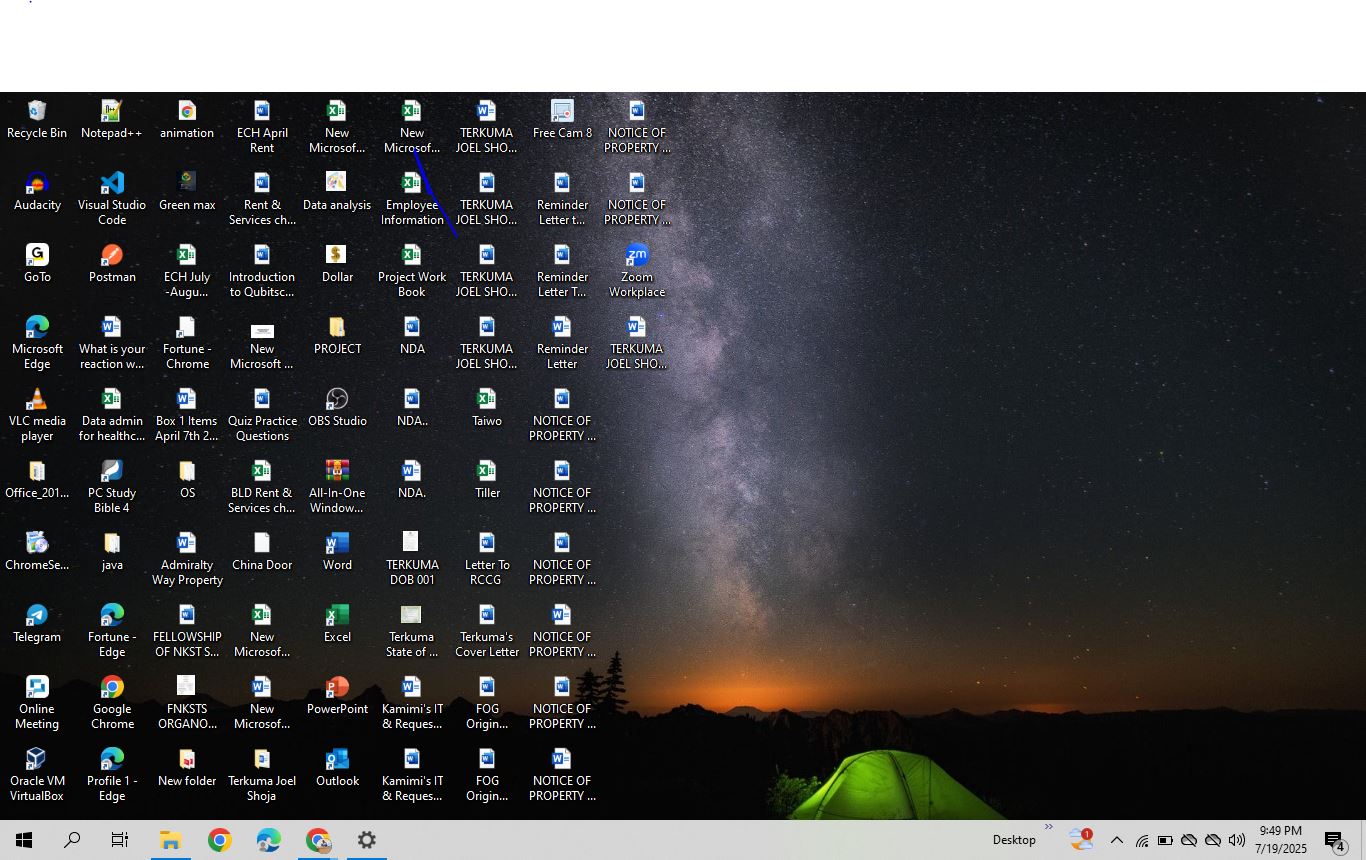Open the Windows Start menu

pyautogui.click(x=24, y=840)
